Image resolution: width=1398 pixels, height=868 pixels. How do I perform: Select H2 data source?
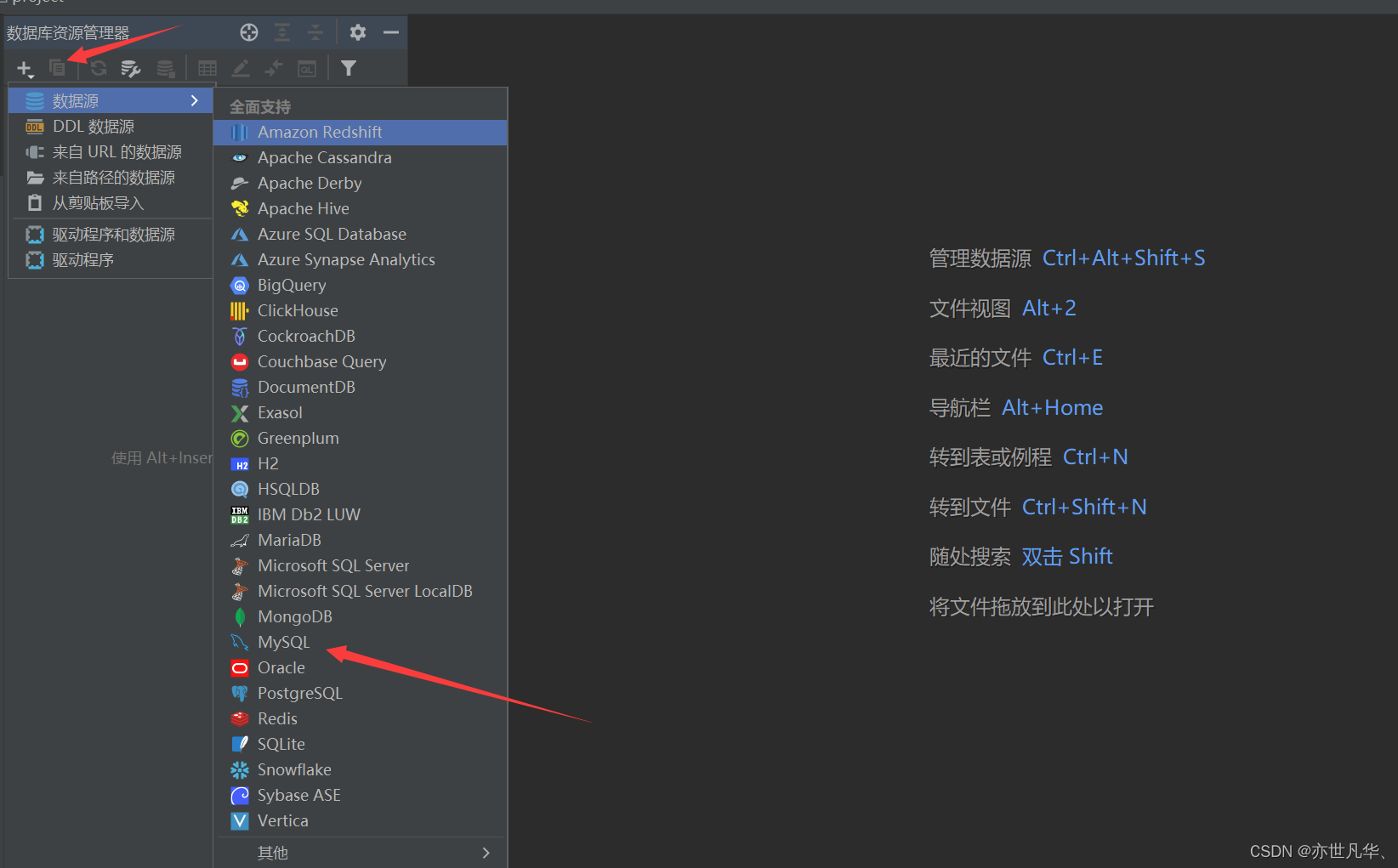click(361, 463)
